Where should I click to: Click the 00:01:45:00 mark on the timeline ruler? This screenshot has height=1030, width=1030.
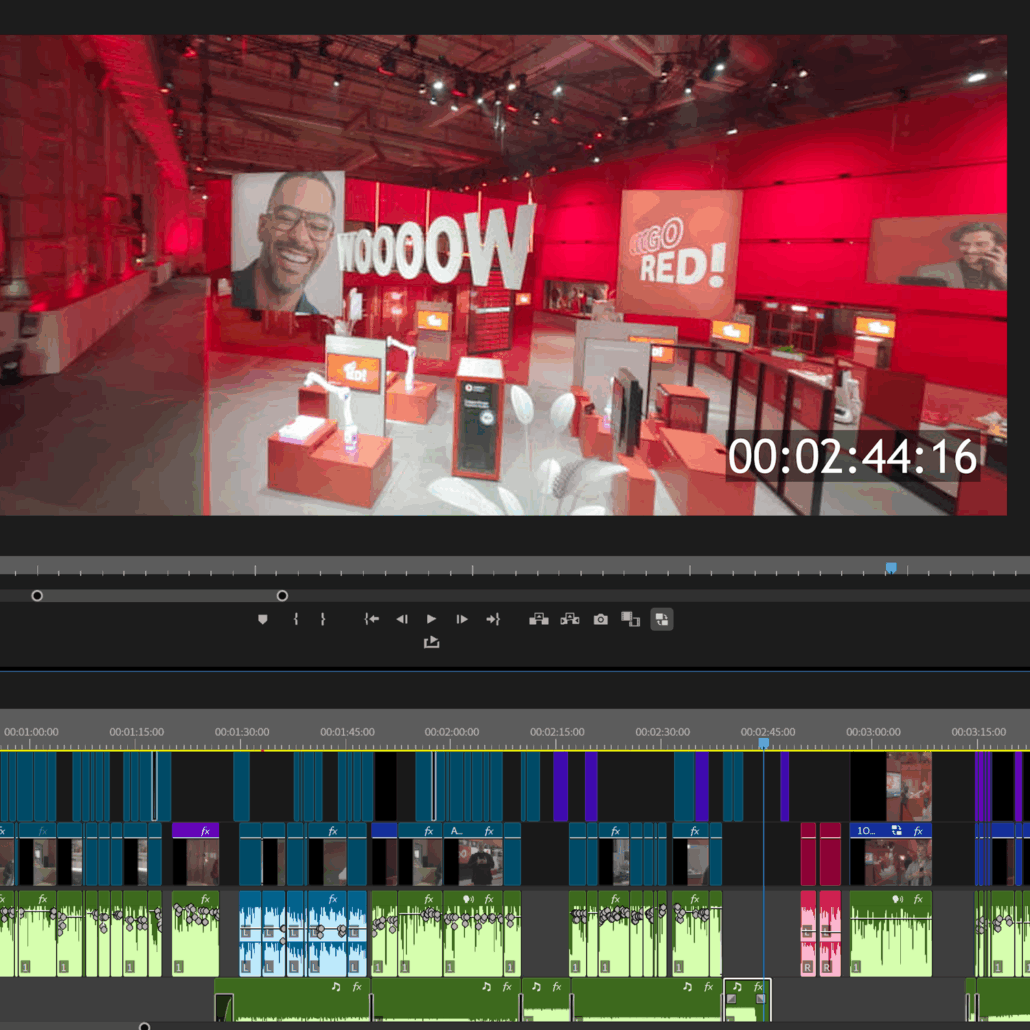pos(347,732)
